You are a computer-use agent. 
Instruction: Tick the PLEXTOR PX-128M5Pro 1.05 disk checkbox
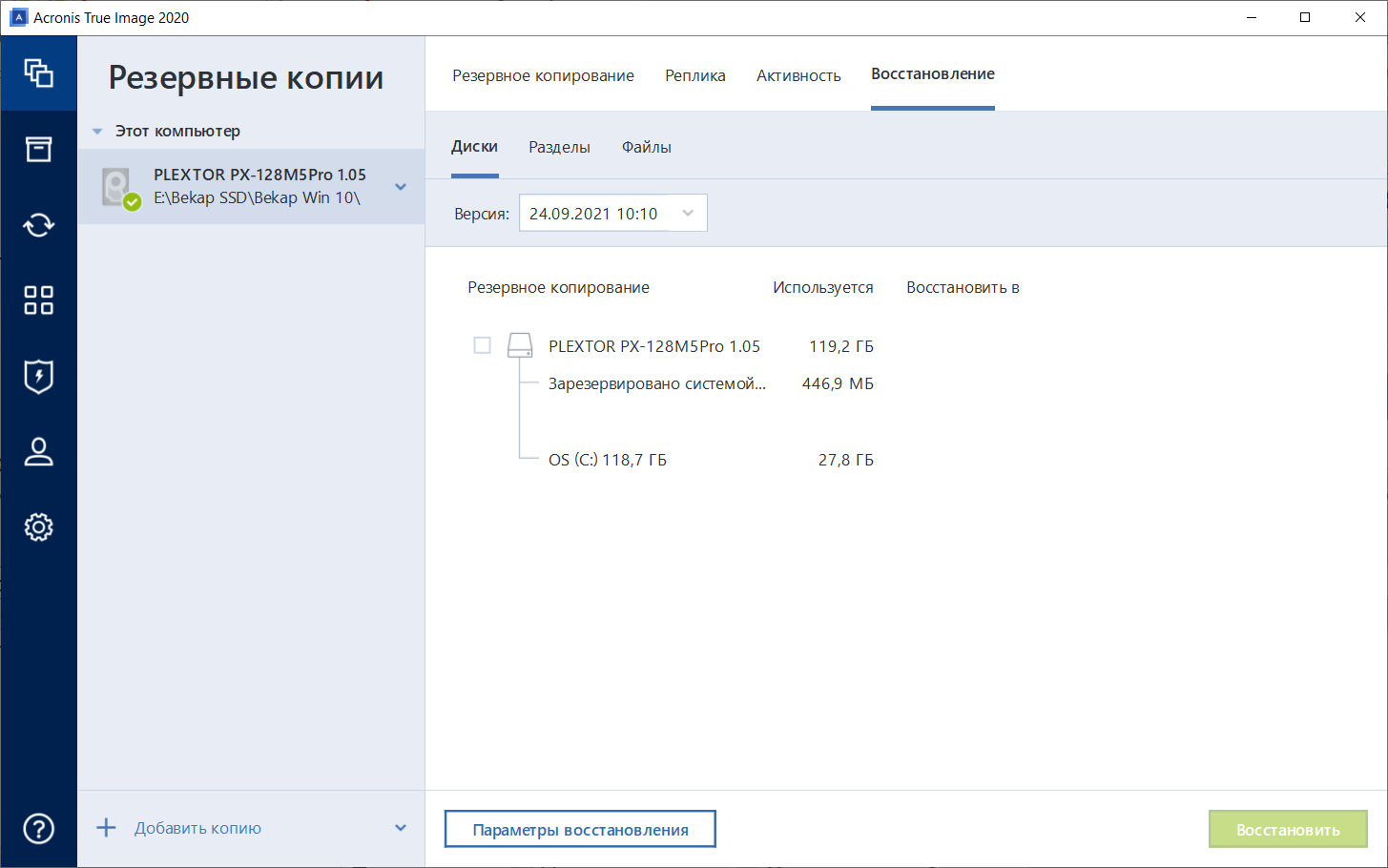483,345
